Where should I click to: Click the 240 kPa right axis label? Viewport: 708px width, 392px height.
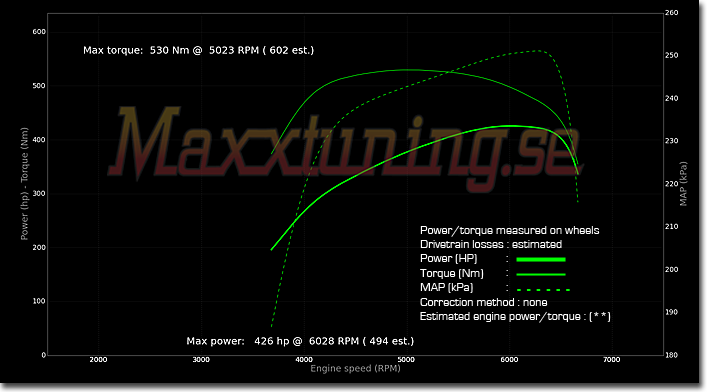point(671,98)
